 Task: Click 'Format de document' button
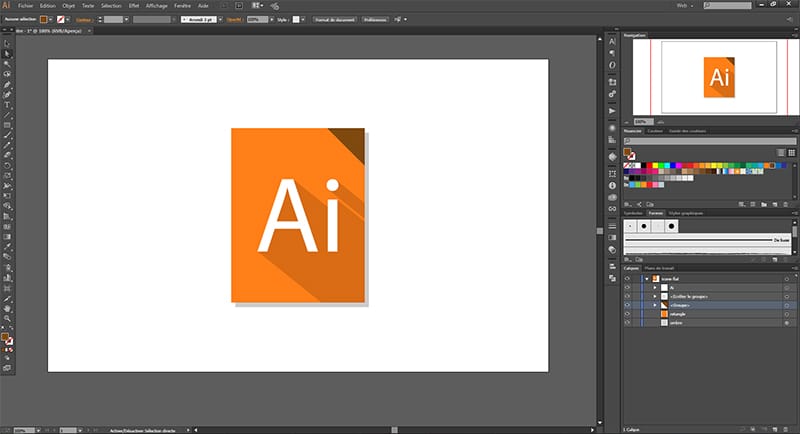pos(335,19)
